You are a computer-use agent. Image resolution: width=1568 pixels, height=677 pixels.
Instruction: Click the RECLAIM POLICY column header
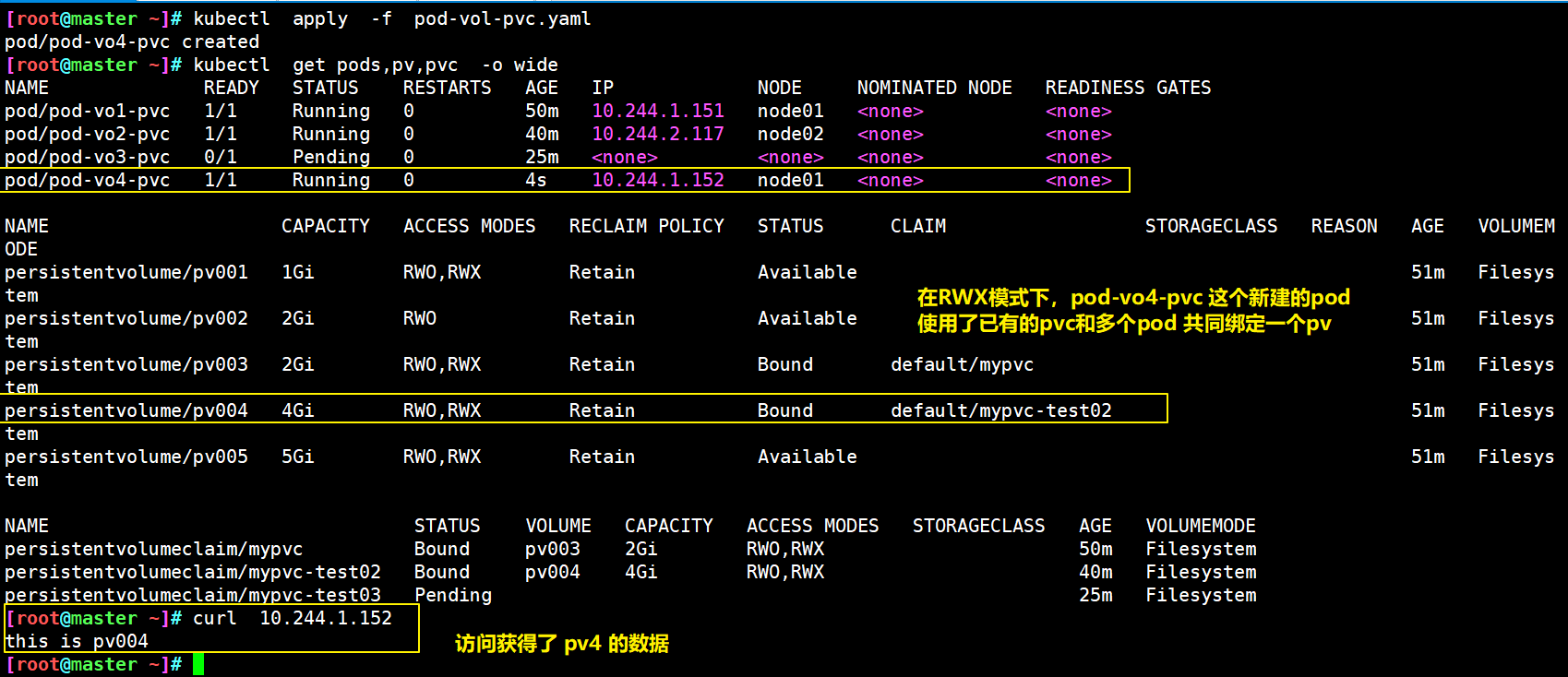pos(647,226)
